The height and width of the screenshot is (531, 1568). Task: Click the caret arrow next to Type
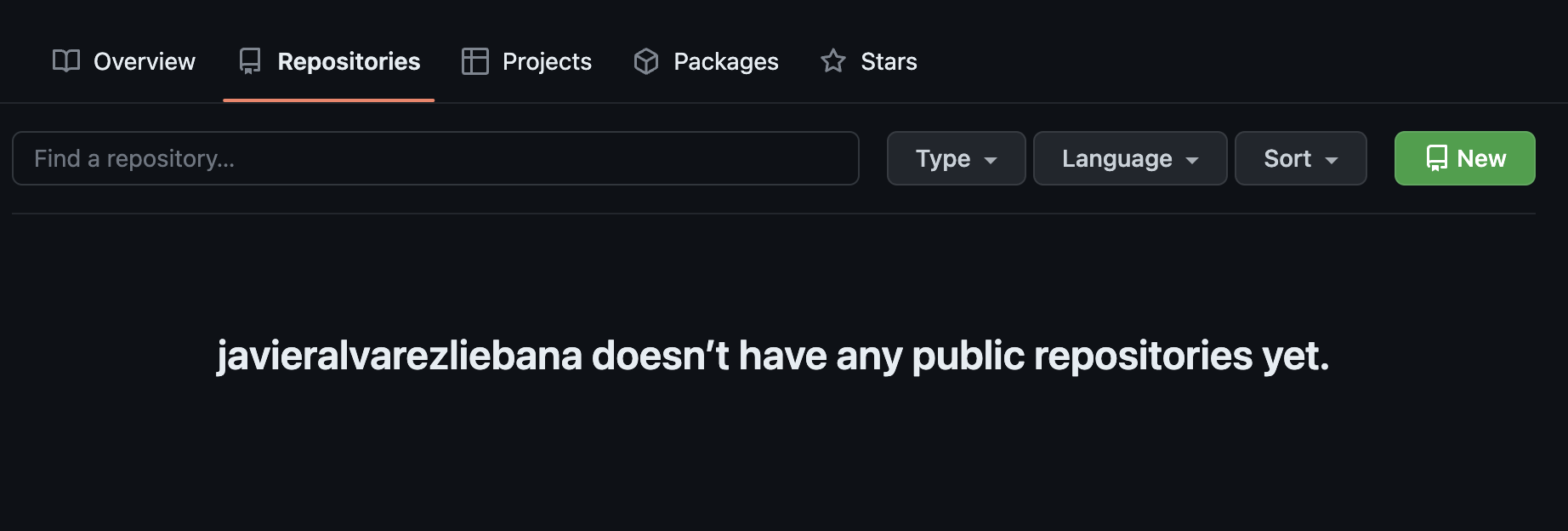coord(991,160)
